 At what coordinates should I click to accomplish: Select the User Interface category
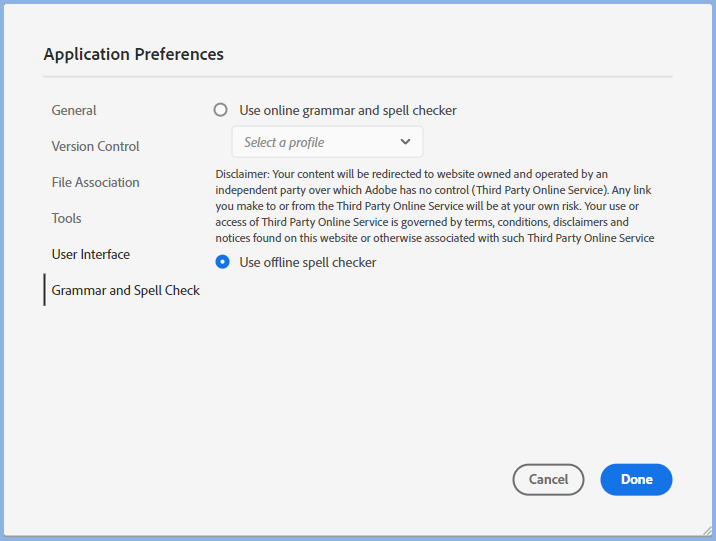(x=90, y=254)
